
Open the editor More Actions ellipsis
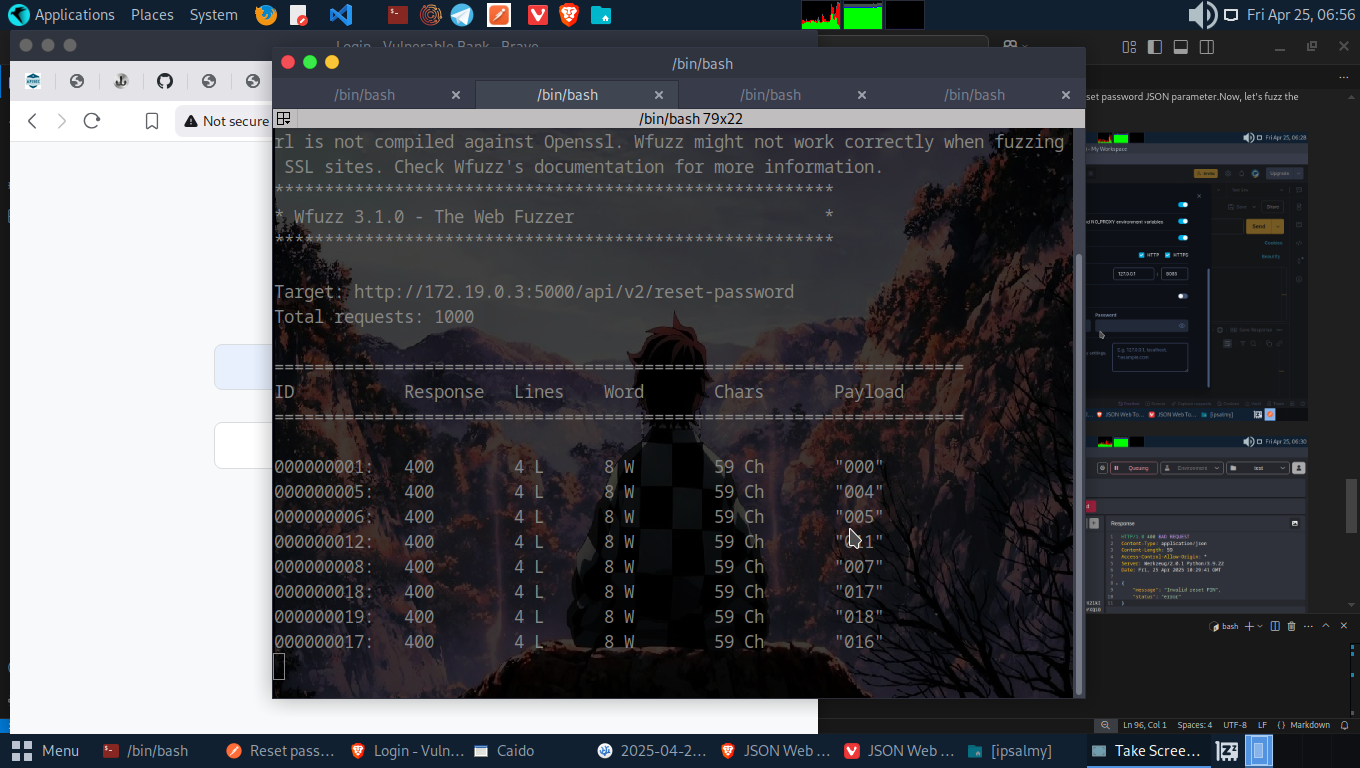click(x=1343, y=76)
